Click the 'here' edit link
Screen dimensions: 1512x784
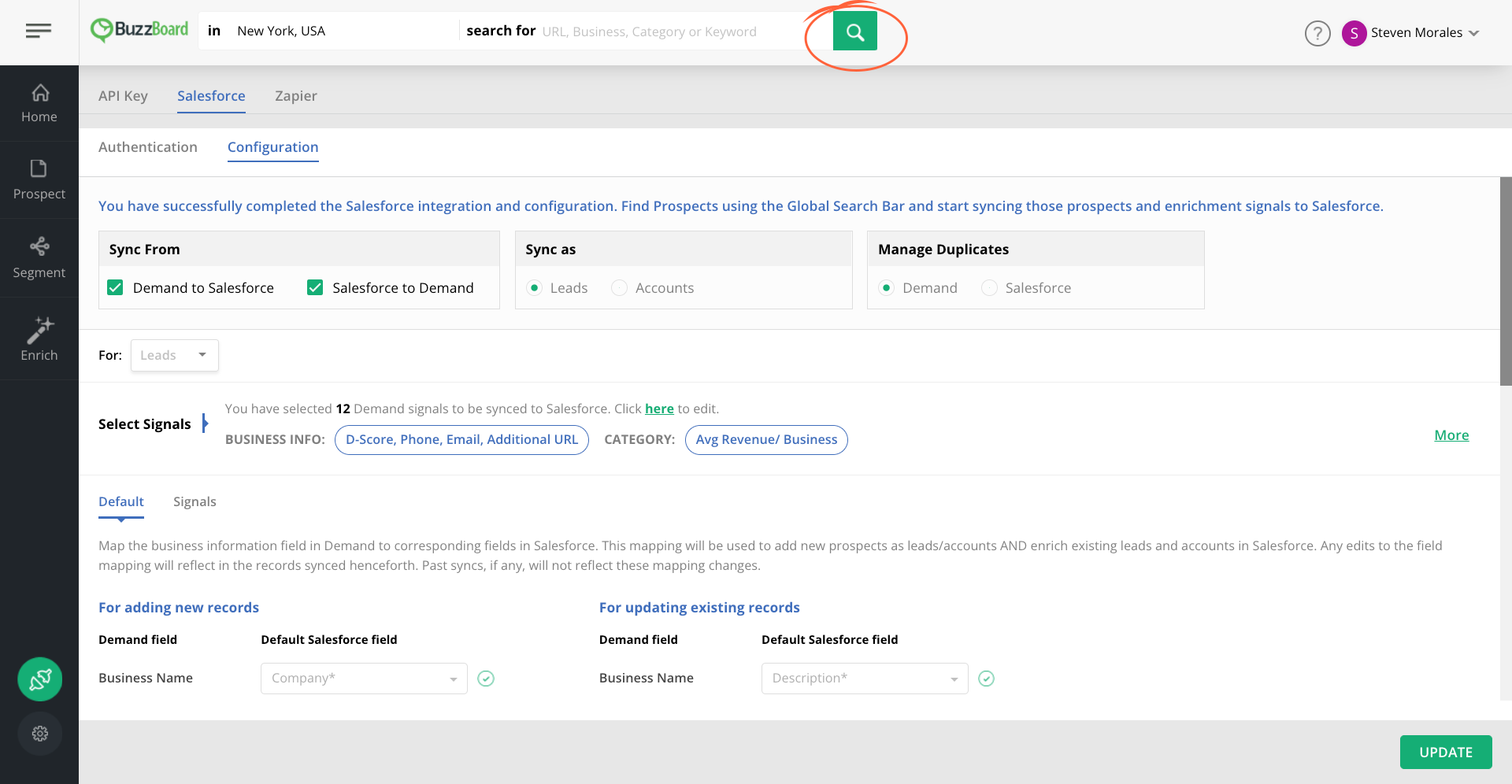point(659,409)
